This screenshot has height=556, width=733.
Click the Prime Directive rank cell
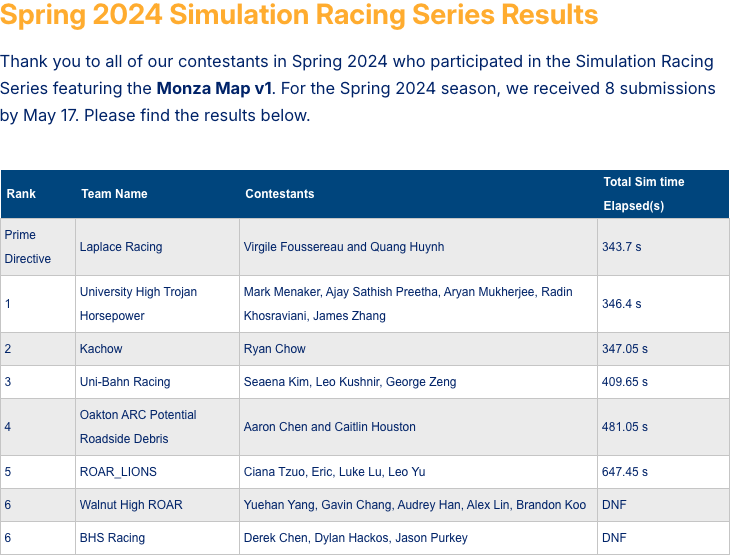(27, 247)
